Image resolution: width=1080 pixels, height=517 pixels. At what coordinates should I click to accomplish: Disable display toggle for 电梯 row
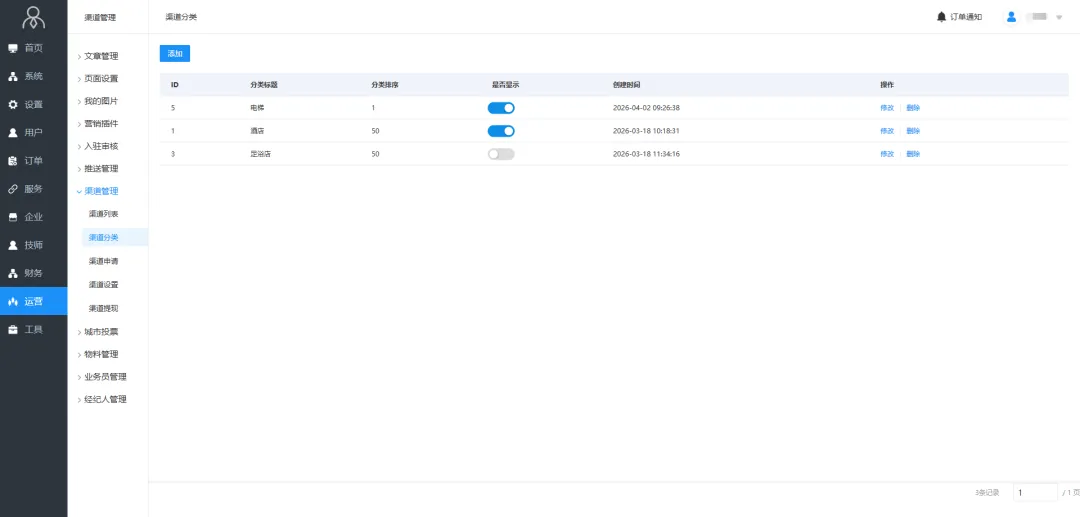501,108
